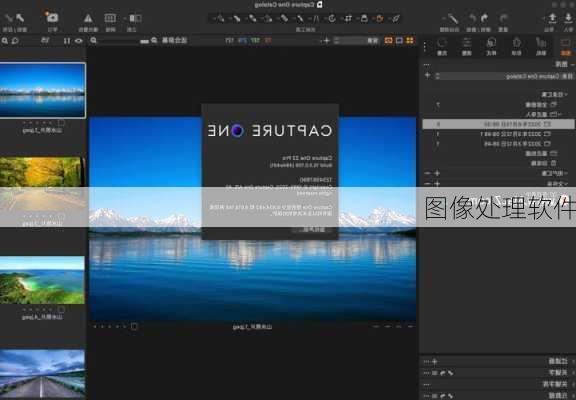Click plus next to Capture One Catalog

coord(427,75)
